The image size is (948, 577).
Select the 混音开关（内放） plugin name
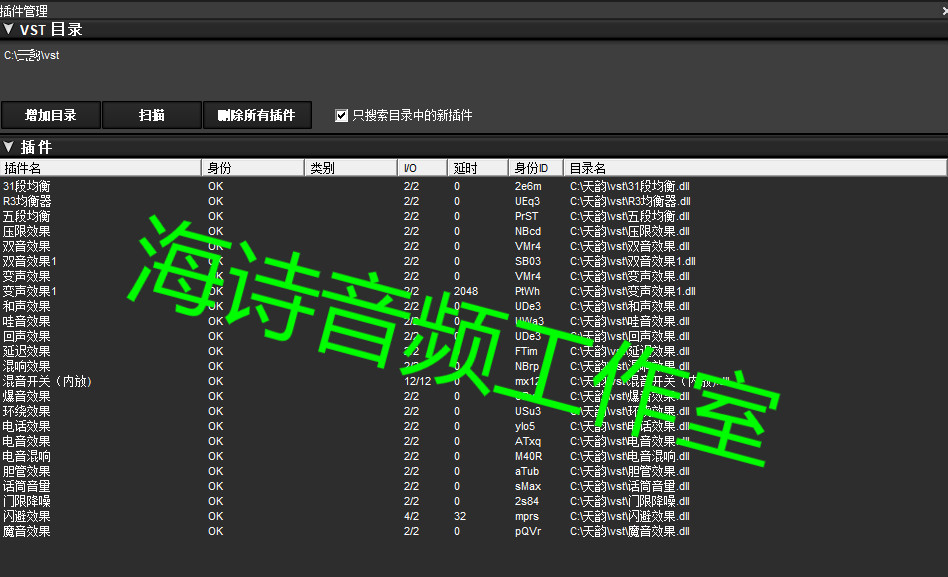tap(47, 381)
